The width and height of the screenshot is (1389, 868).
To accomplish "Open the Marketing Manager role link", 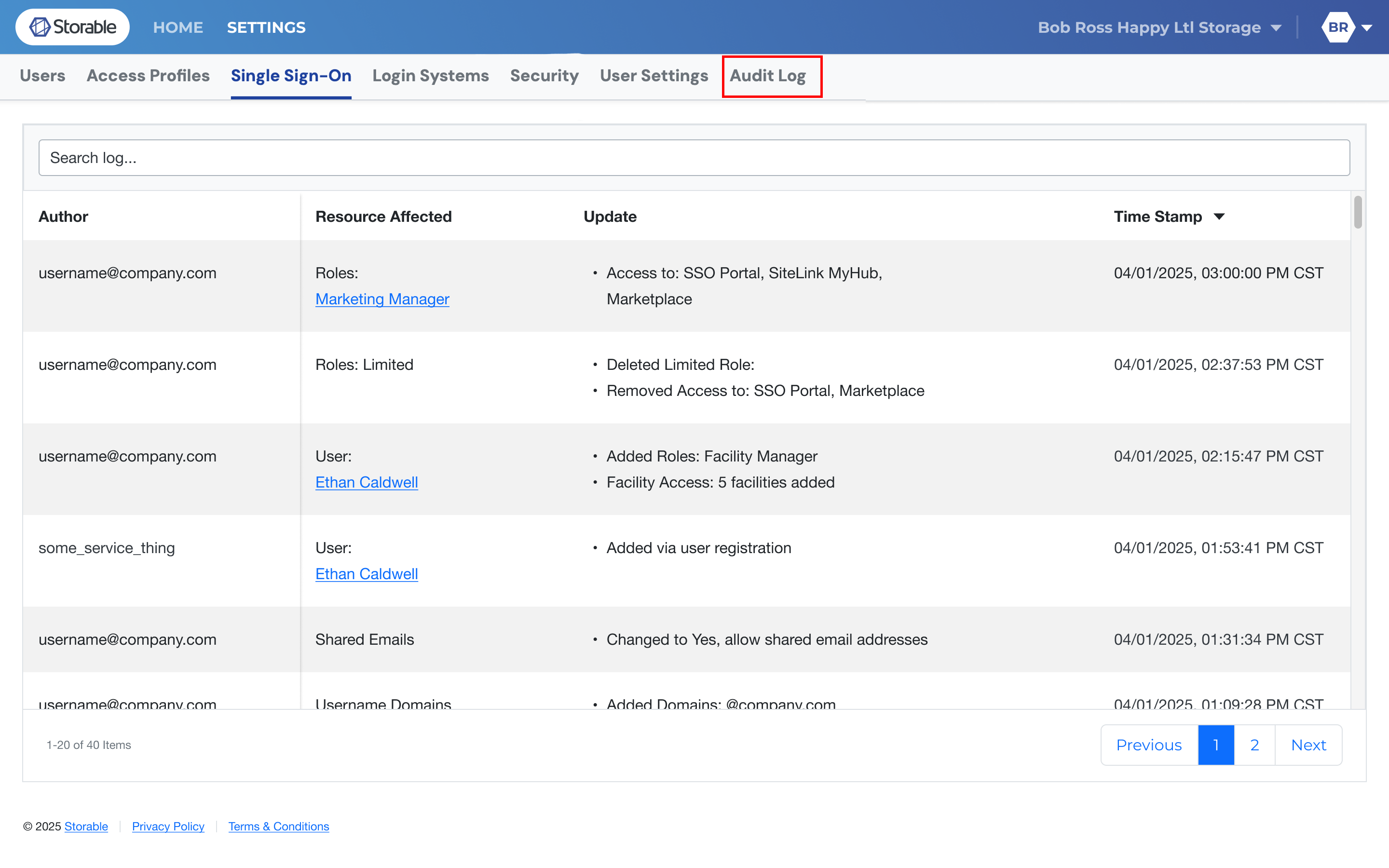I will click(382, 299).
